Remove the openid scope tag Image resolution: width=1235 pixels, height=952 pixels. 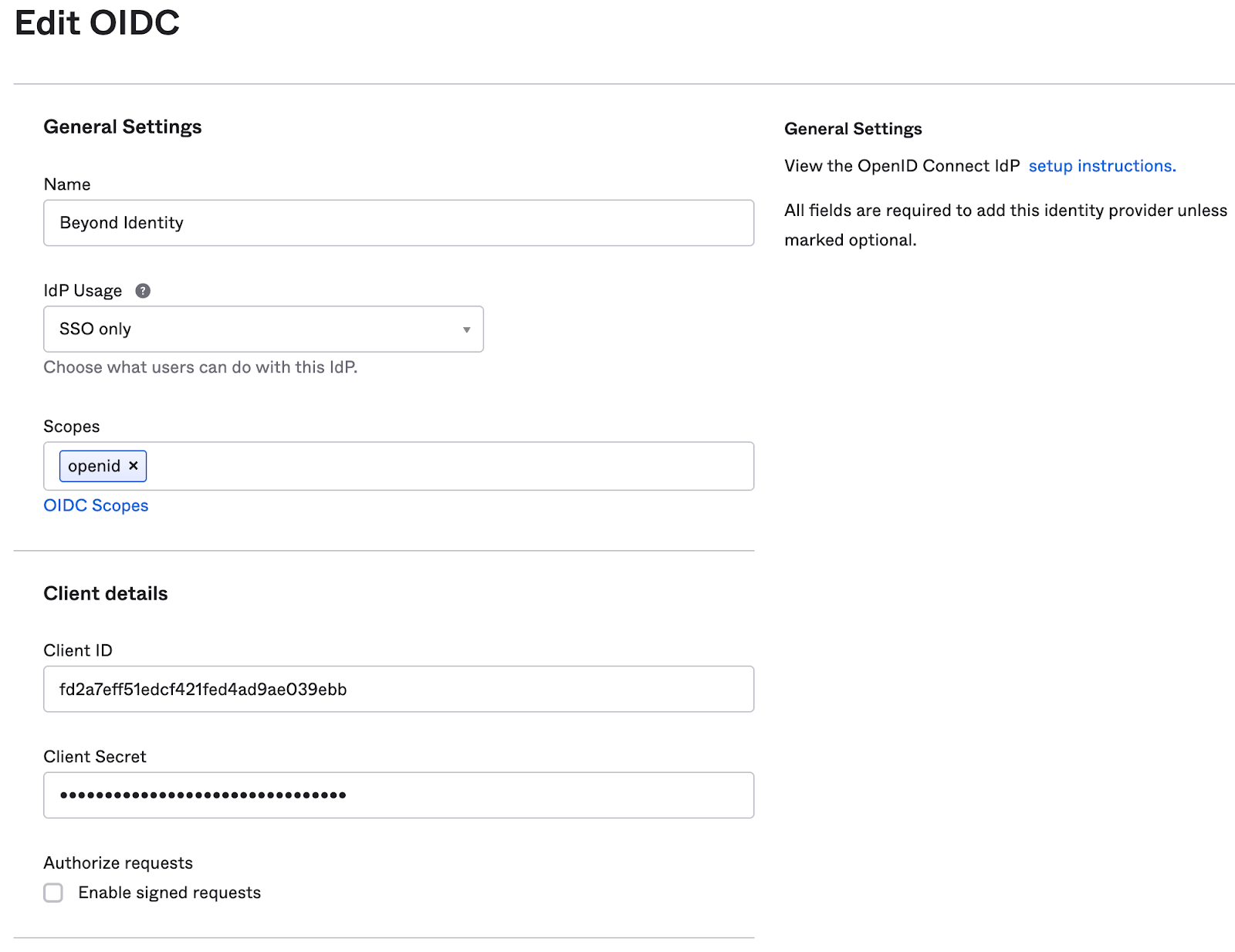[x=134, y=466]
